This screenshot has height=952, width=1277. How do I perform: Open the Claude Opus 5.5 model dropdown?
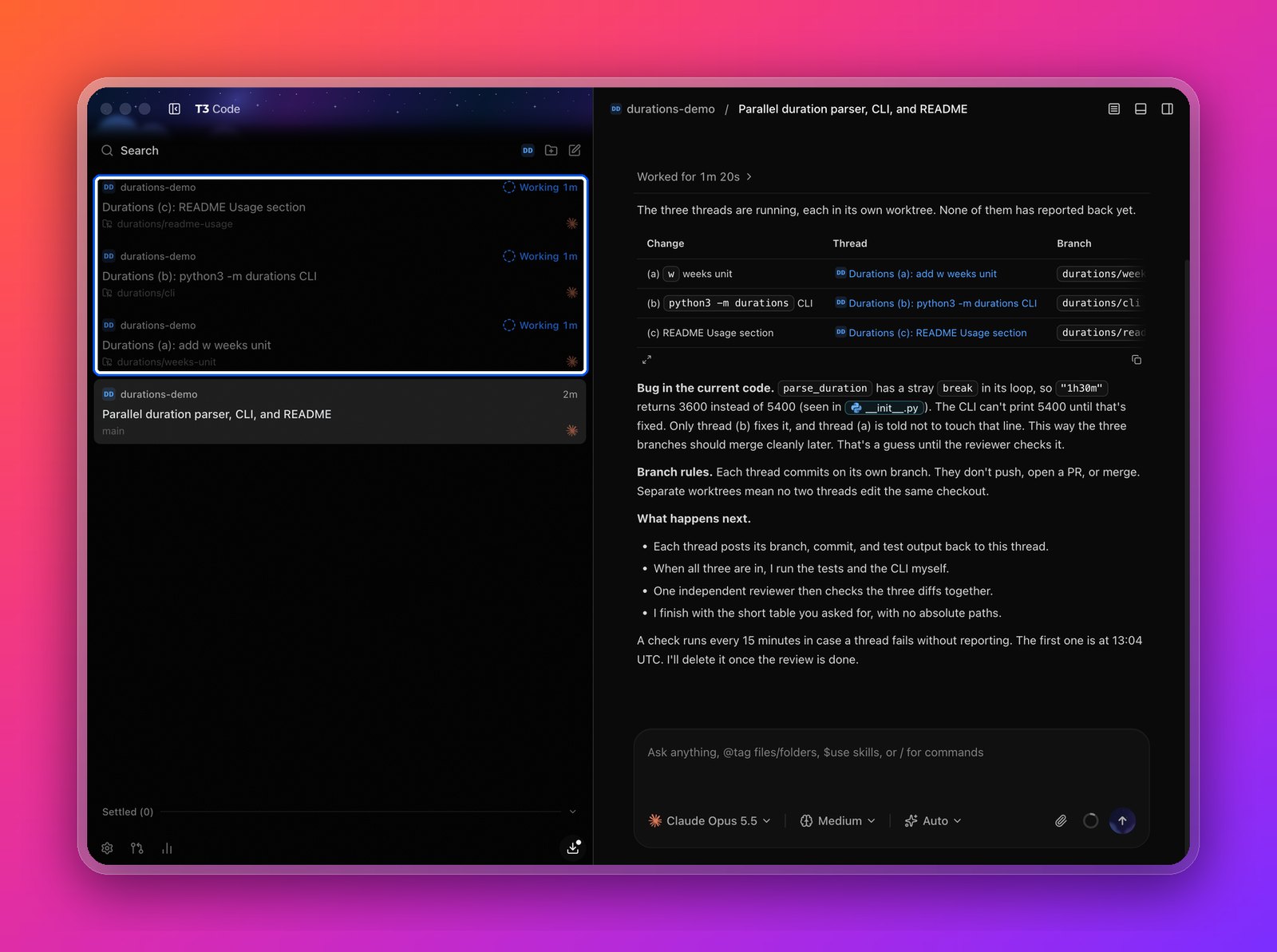coord(710,820)
